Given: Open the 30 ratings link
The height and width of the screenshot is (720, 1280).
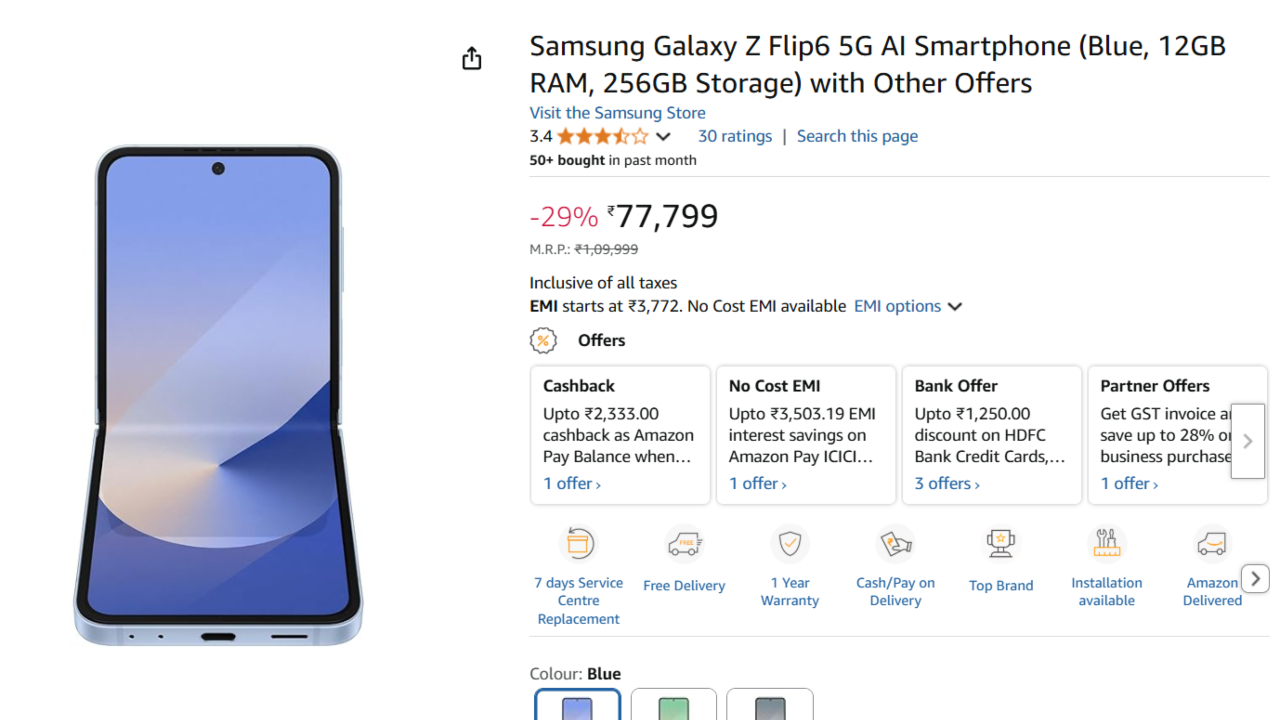Looking at the screenshot, I should point(735,136).
